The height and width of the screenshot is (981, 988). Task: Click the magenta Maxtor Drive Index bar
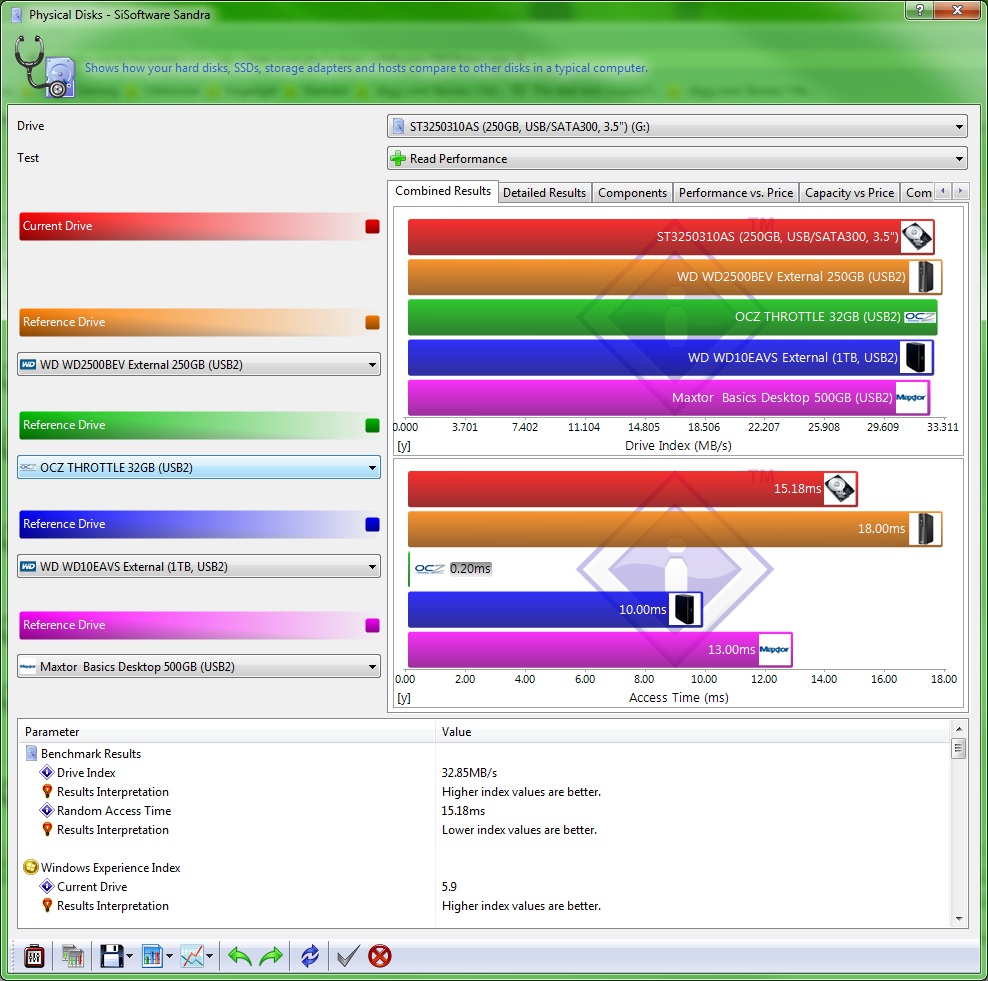[x=669, y=398]
